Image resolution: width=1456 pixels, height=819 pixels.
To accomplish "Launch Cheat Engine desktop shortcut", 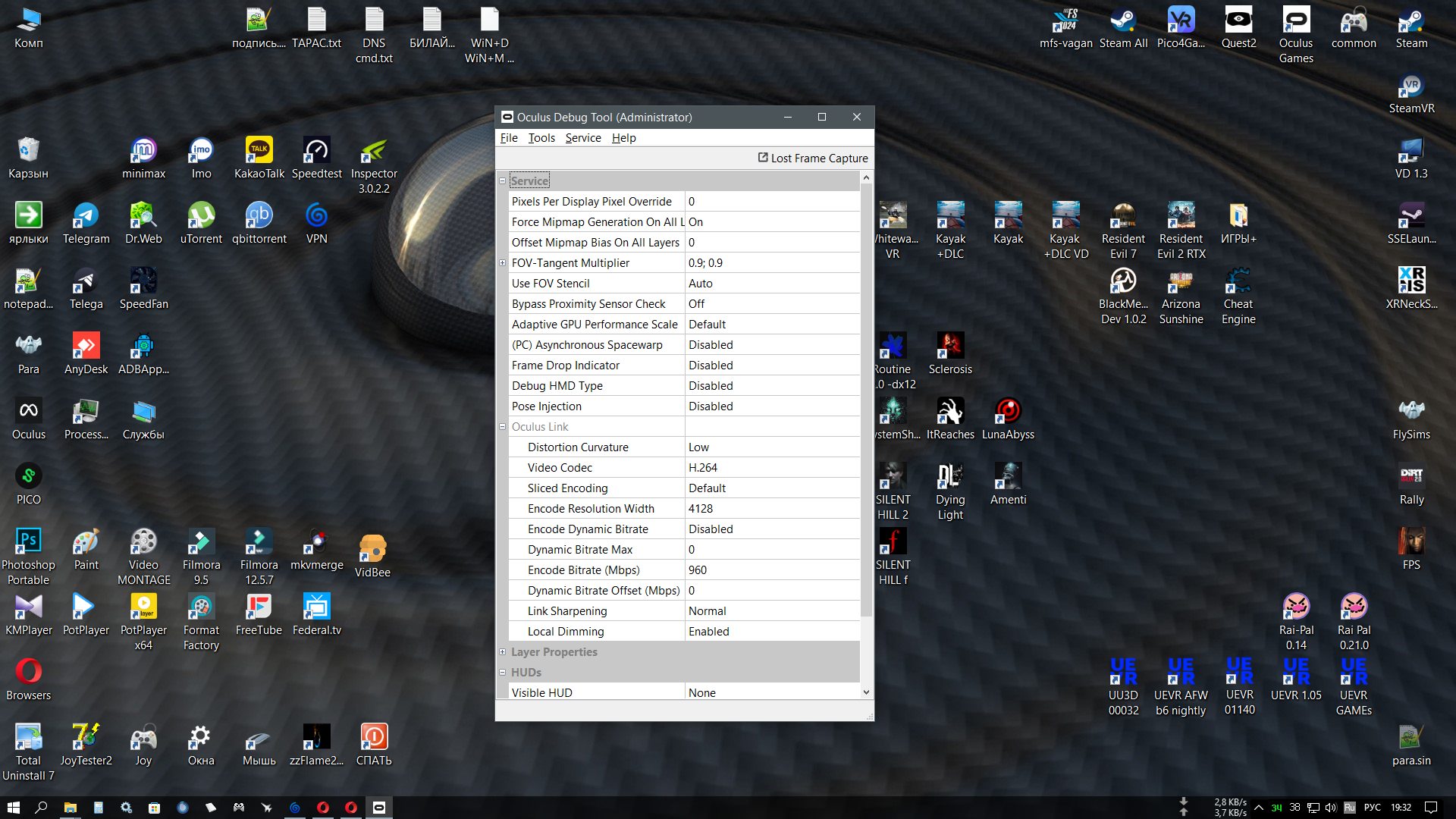I will 1238,296.
